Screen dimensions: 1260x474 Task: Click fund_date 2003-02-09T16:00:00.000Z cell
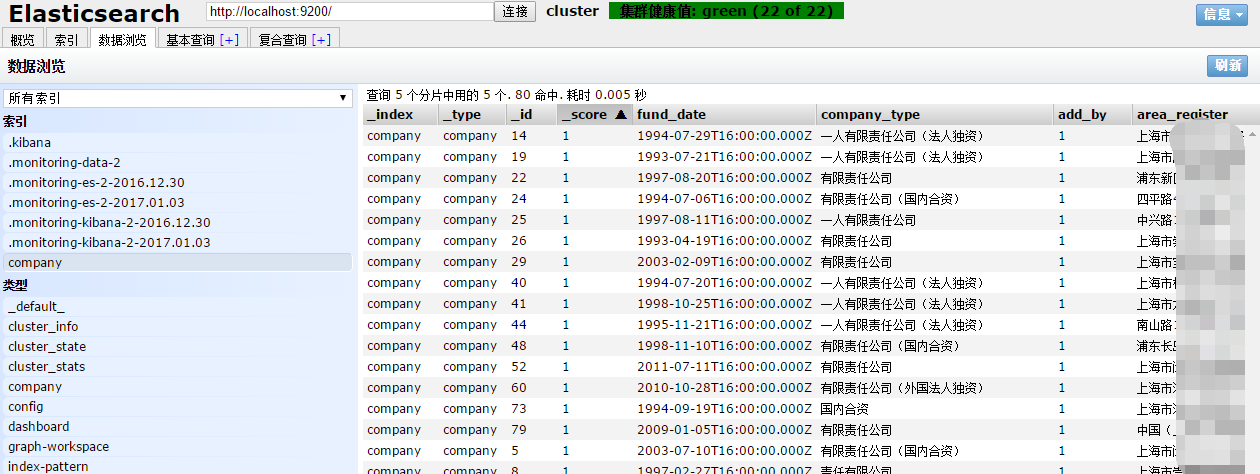point(724,261)
